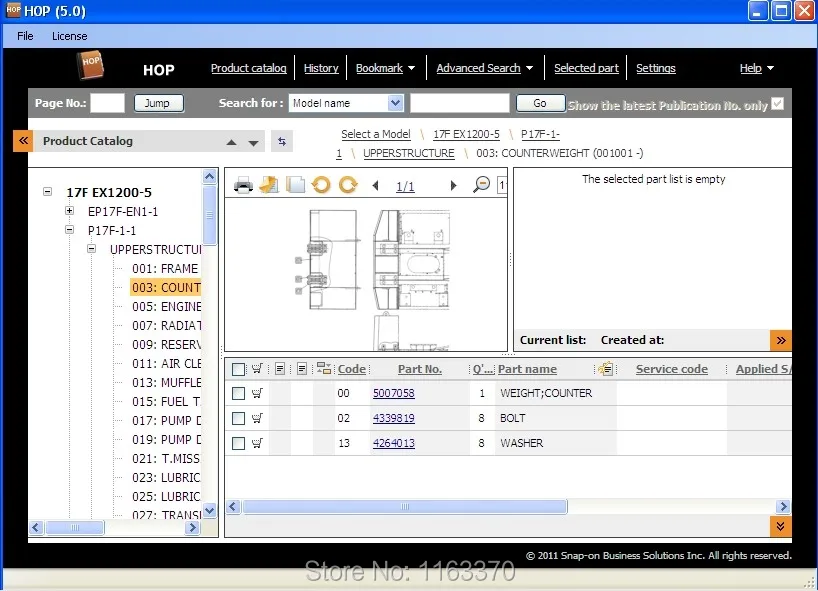This screenshot has height=591, width=818.
Task: Go to previous diagram page arrow
Action: tap(375, 185)
